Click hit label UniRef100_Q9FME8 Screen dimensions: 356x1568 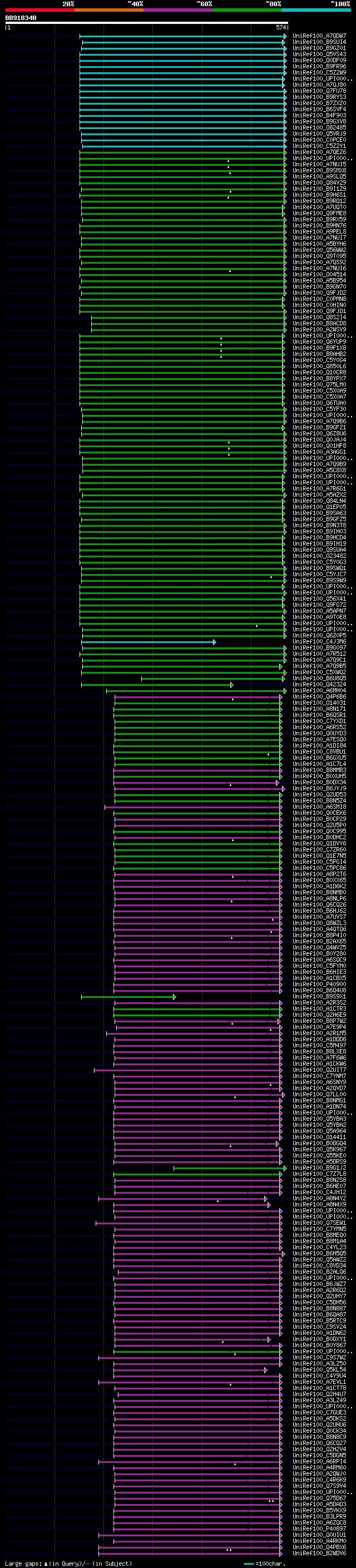[x=319, y=213]
